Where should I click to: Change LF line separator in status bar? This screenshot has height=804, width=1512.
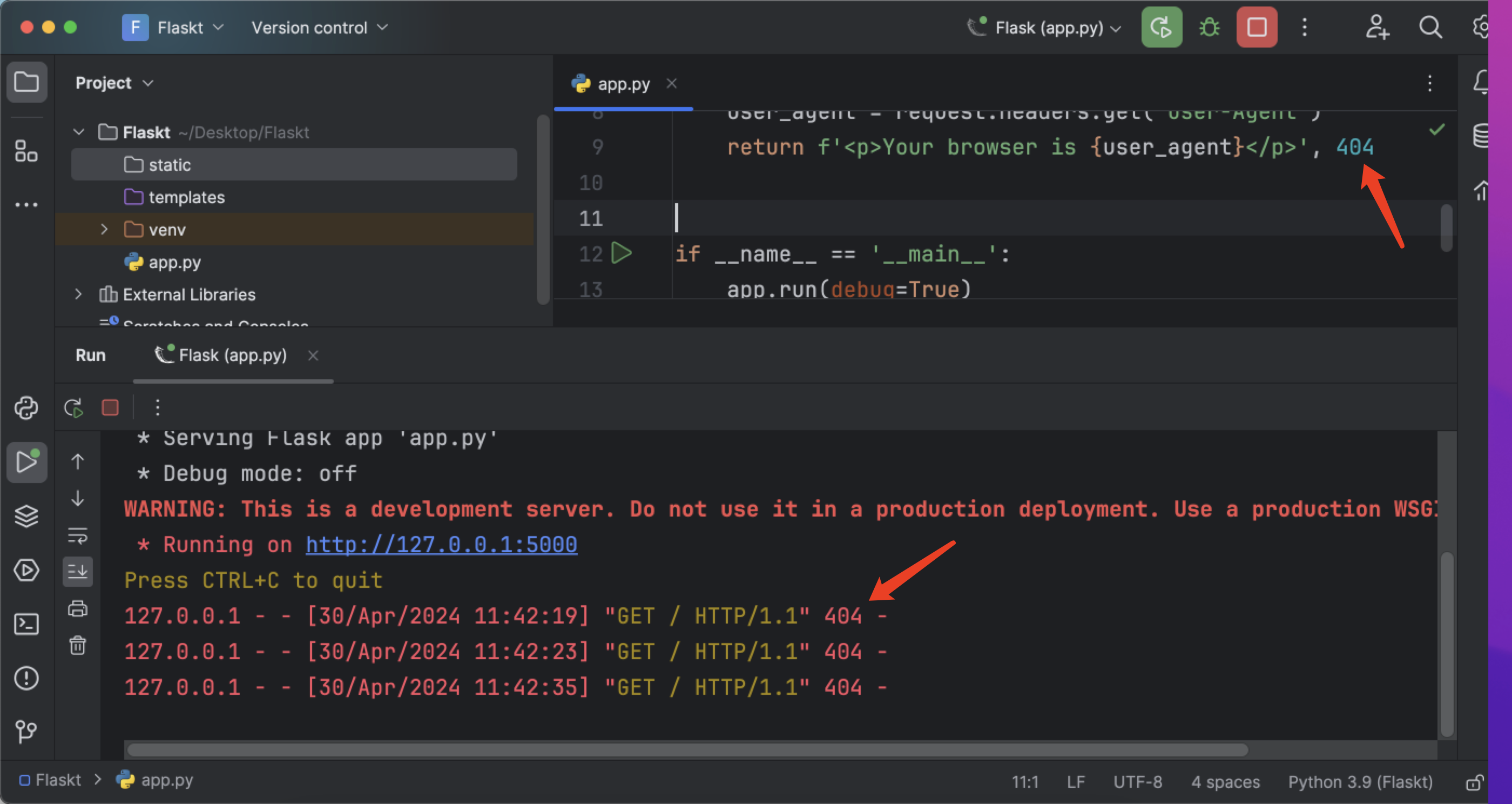tap(1075, 782)
